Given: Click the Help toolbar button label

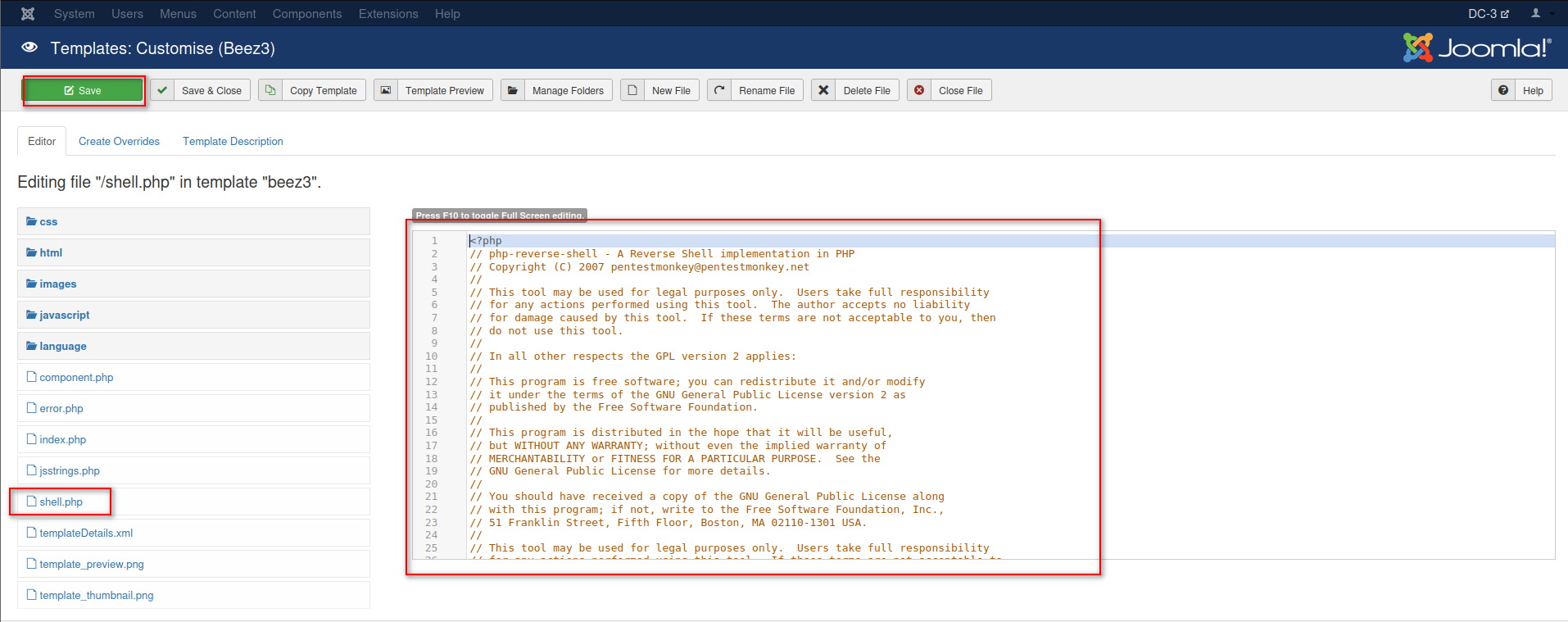Looking at the screenshot, I should coord(1533,91).
